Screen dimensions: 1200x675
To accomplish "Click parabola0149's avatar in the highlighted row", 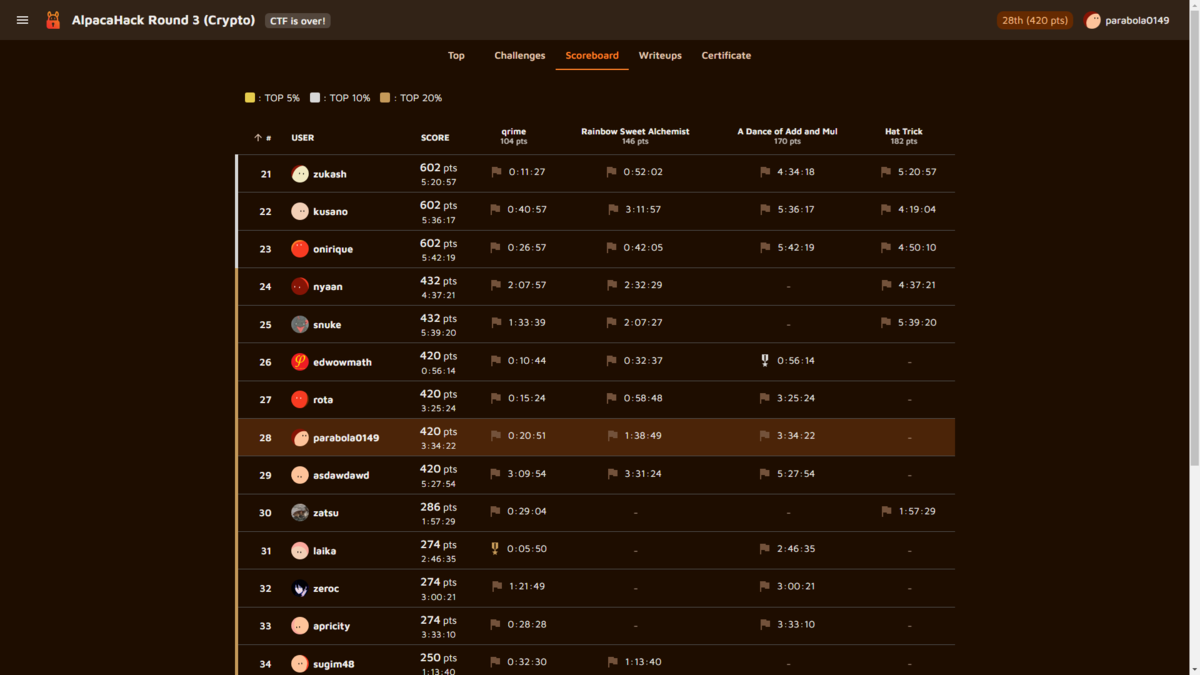I will pos(300,438).
